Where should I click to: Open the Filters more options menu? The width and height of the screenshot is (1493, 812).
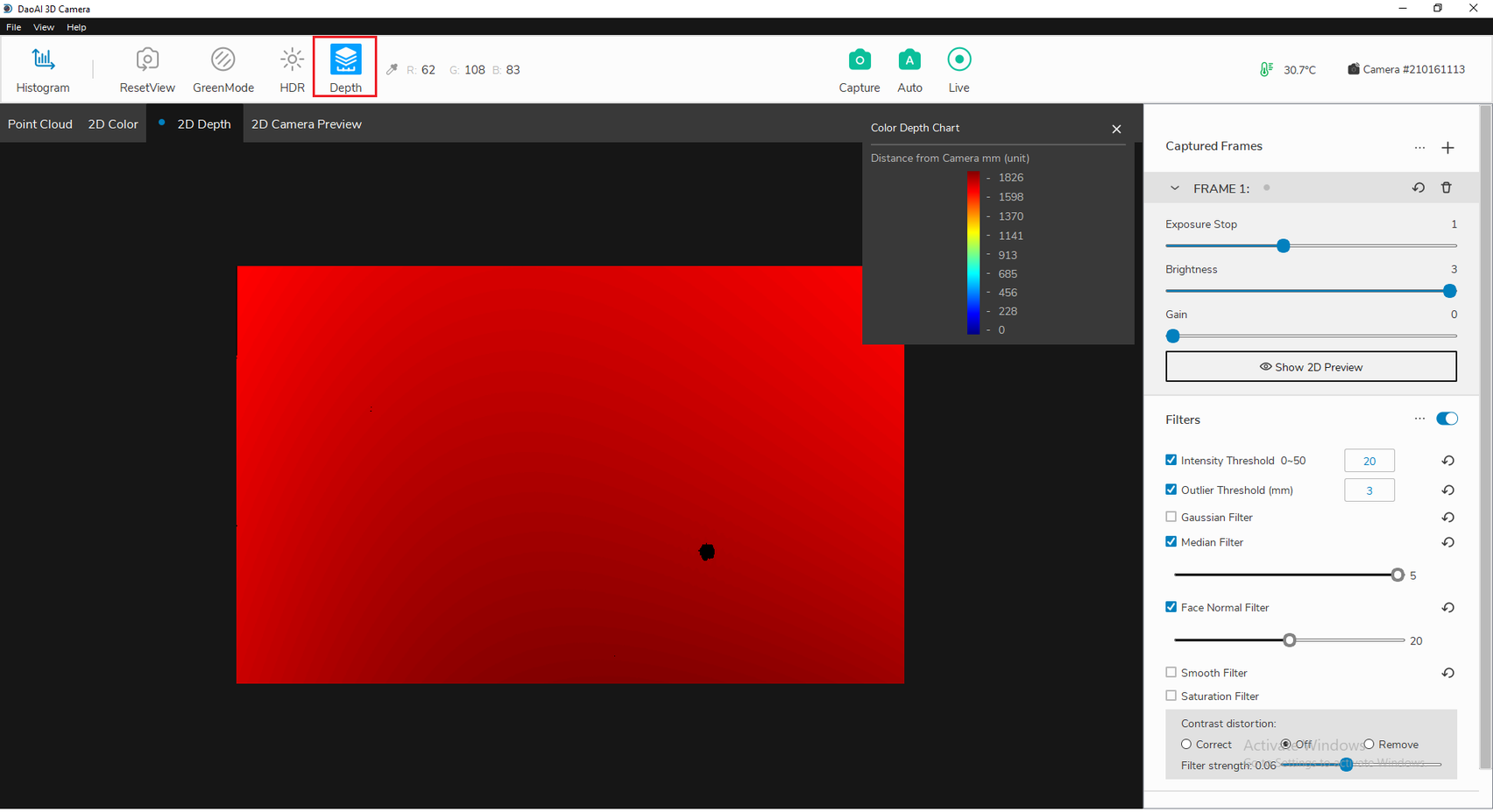[1419, 419]
